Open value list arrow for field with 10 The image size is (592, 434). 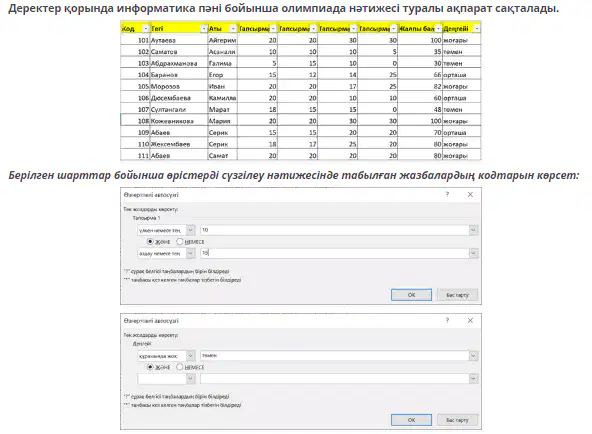point(473,230)
